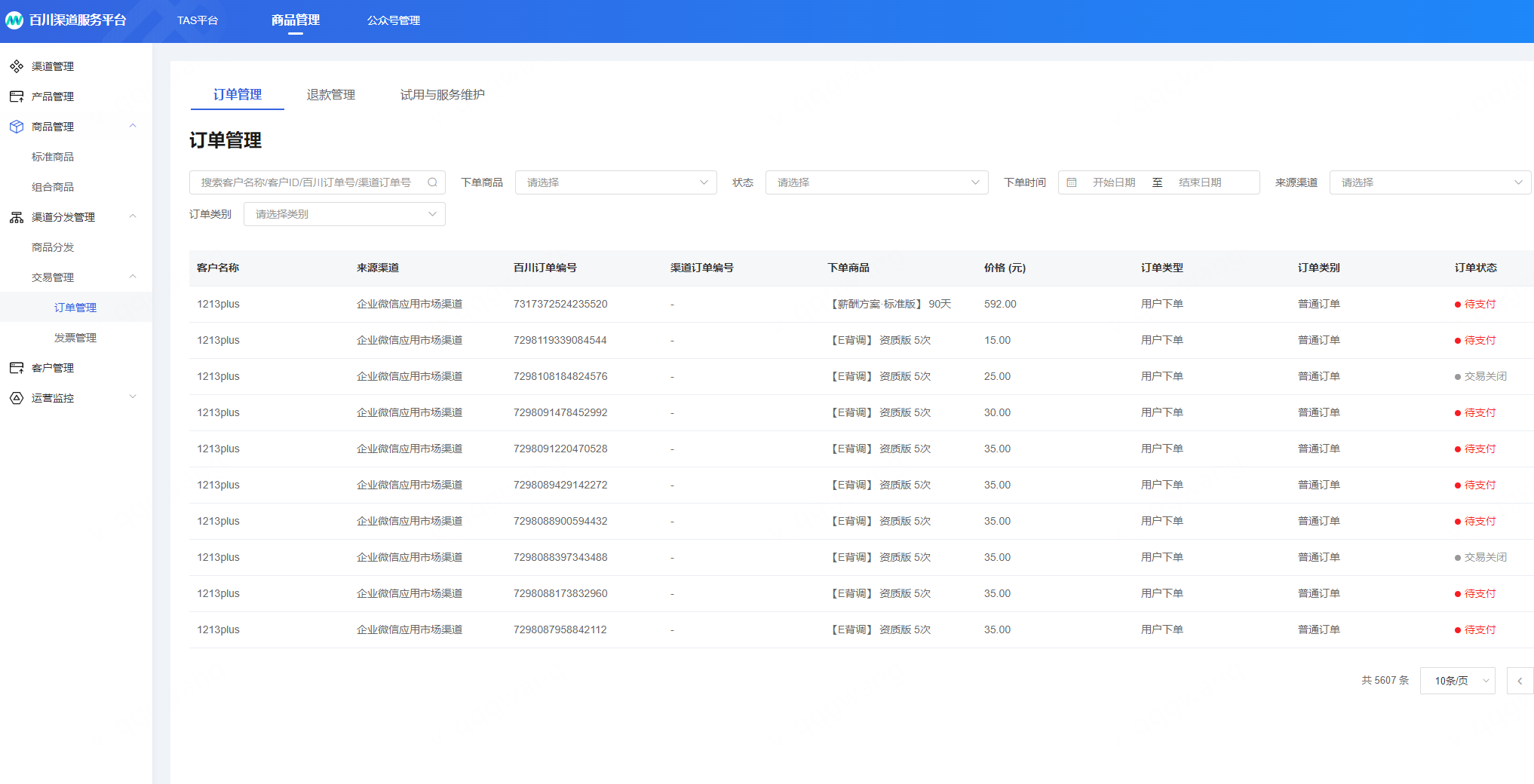
Task: Collapse the 交易管理 submenu
Action: (133, 277)
